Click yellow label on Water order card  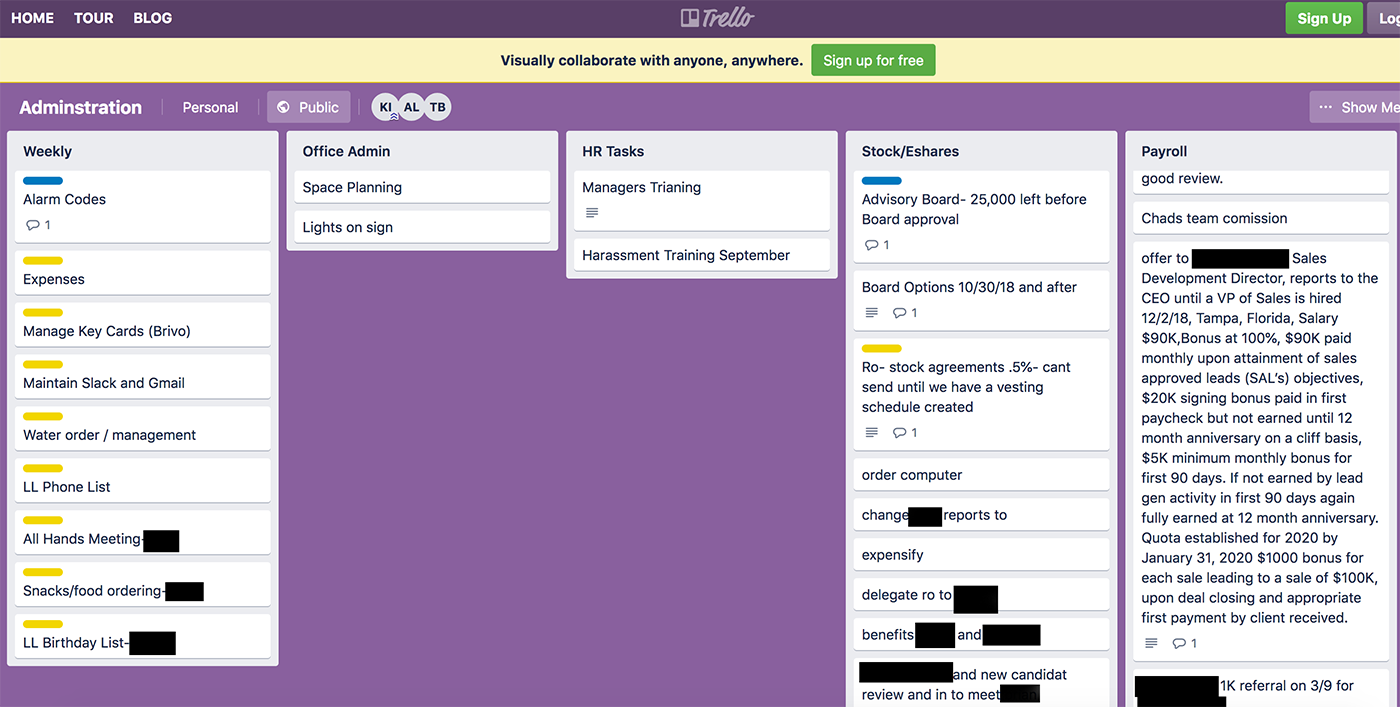43,417
